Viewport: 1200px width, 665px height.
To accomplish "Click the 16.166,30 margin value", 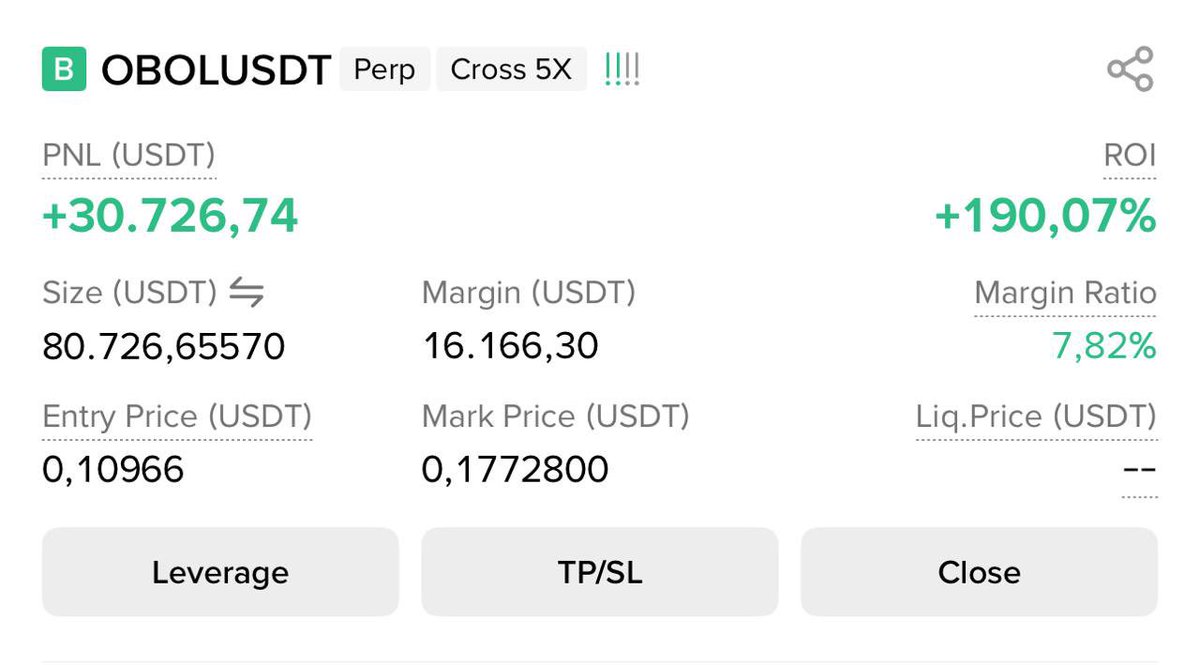I will (510, 346).
